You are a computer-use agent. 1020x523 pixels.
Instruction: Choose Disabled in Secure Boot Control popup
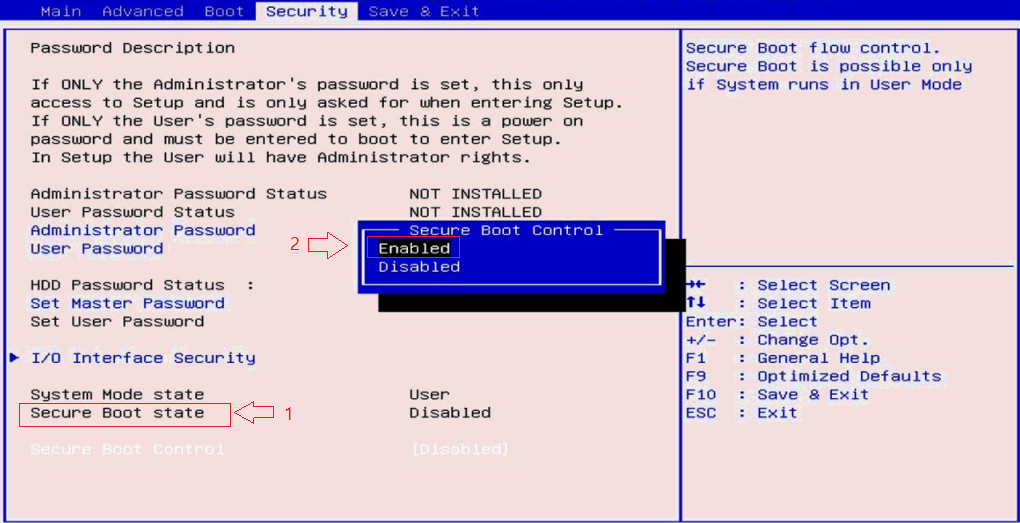click(x=419, y=267)
